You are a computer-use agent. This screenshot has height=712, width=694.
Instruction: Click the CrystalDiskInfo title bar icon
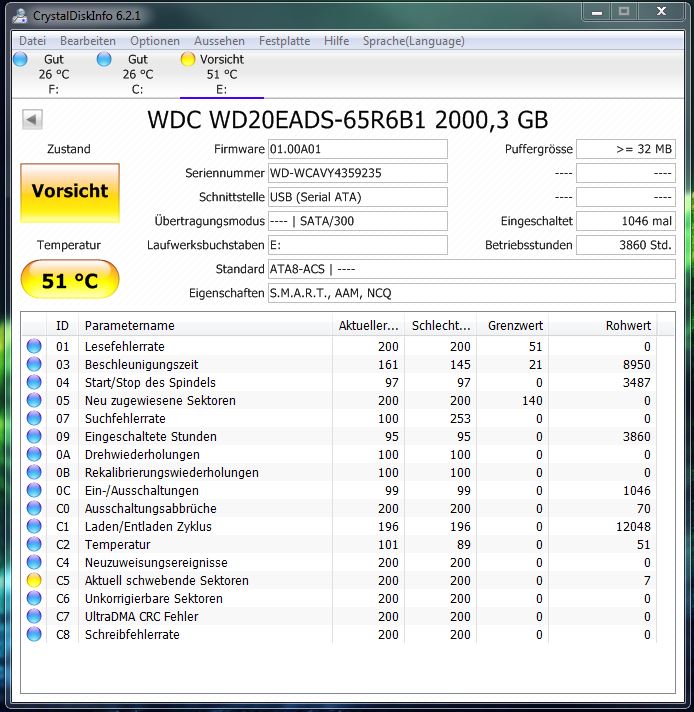click(x=20, y=15)
